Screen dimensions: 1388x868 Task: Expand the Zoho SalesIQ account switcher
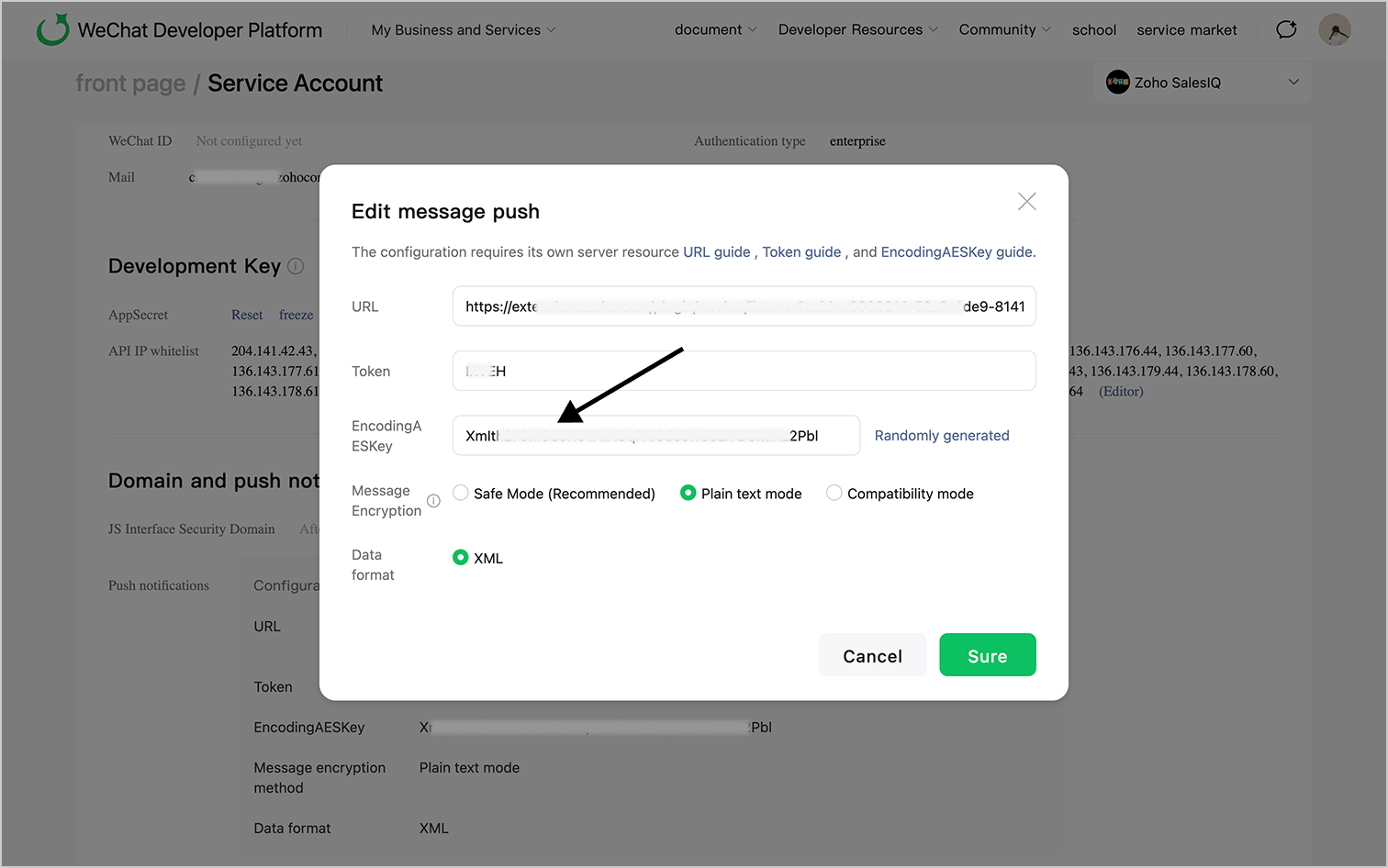(1293, 83)
